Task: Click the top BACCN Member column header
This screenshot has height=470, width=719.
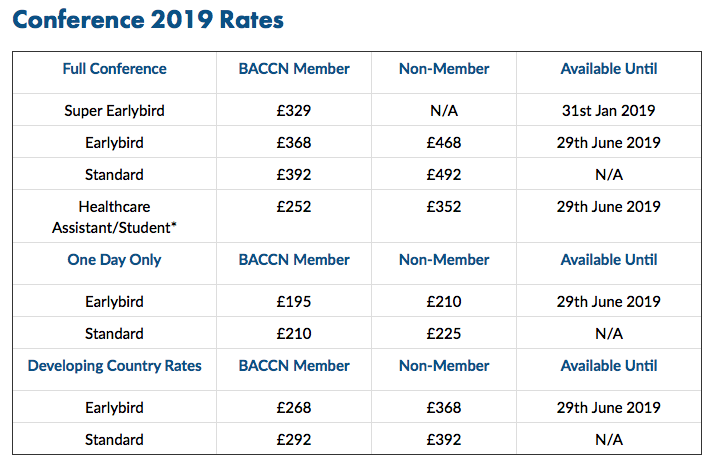Action: tap(294, 69)
